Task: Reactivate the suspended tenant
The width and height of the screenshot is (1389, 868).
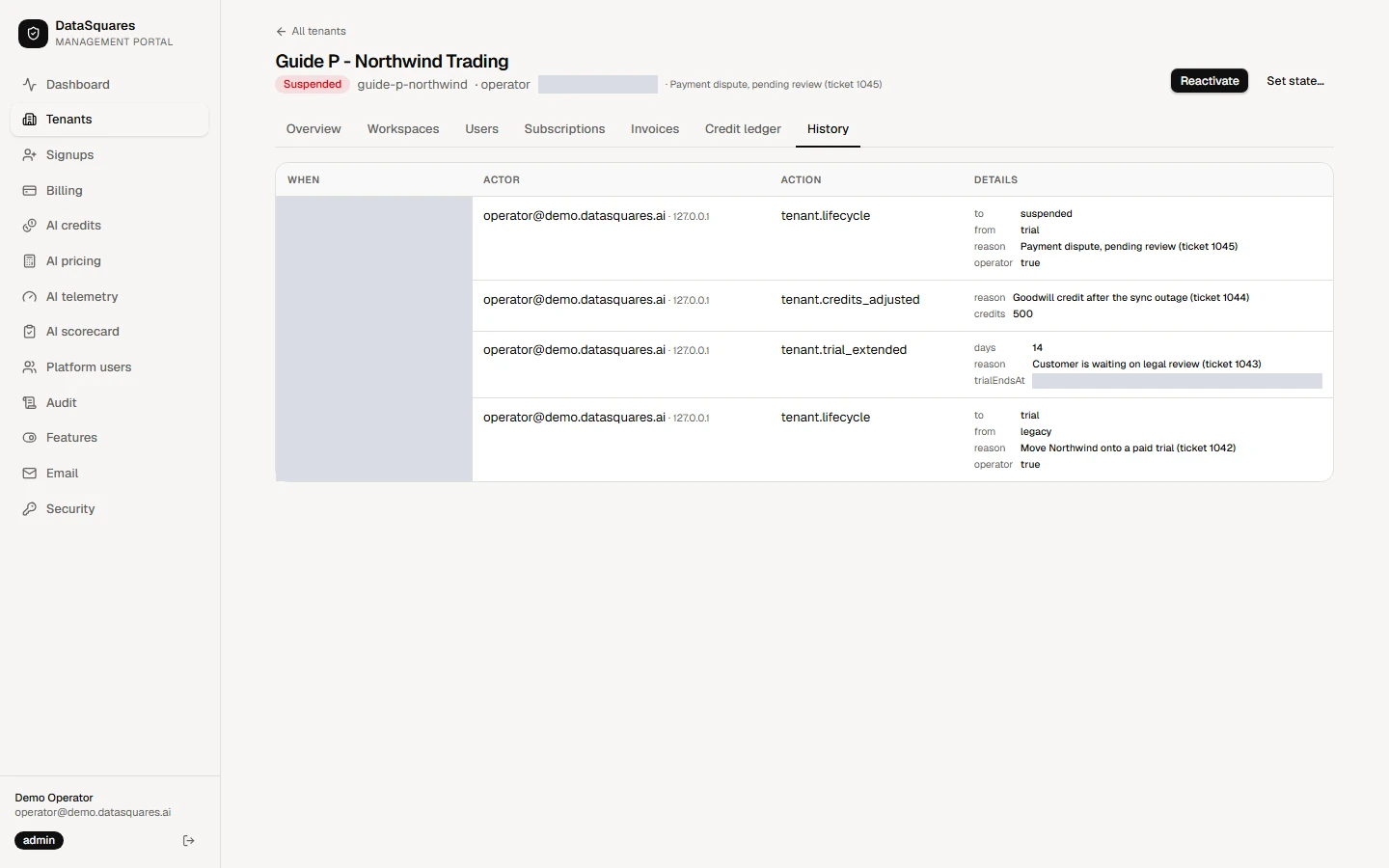Action: 1210,81
